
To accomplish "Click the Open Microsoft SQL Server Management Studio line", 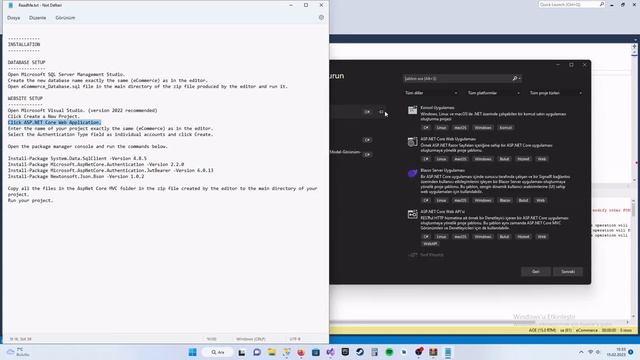I will click(x=67, y=74).
